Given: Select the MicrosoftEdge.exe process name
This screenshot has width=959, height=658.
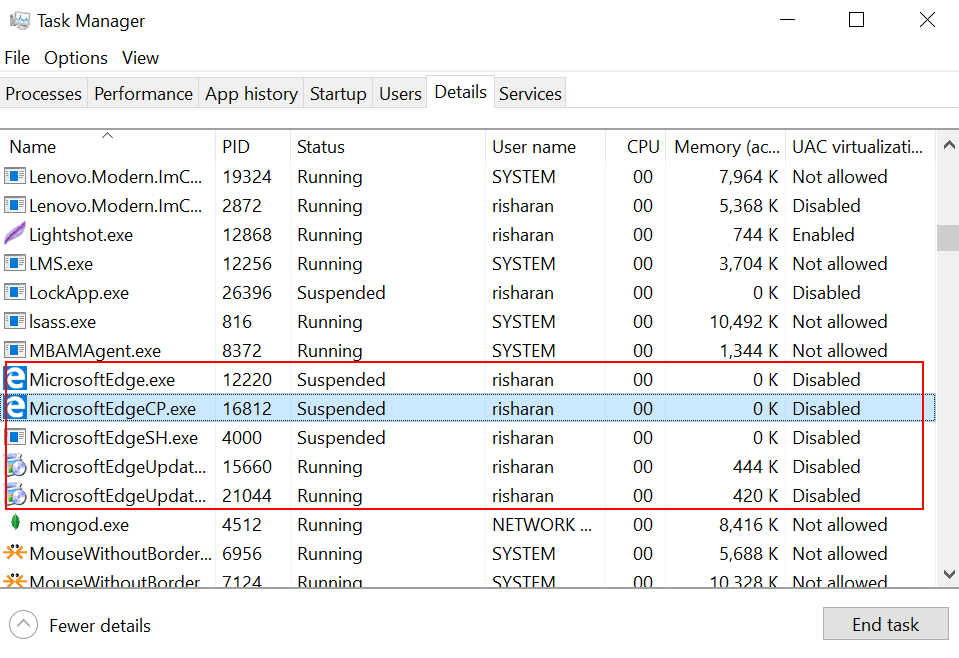Looking at the screenshot, I should tap(102, 380).
